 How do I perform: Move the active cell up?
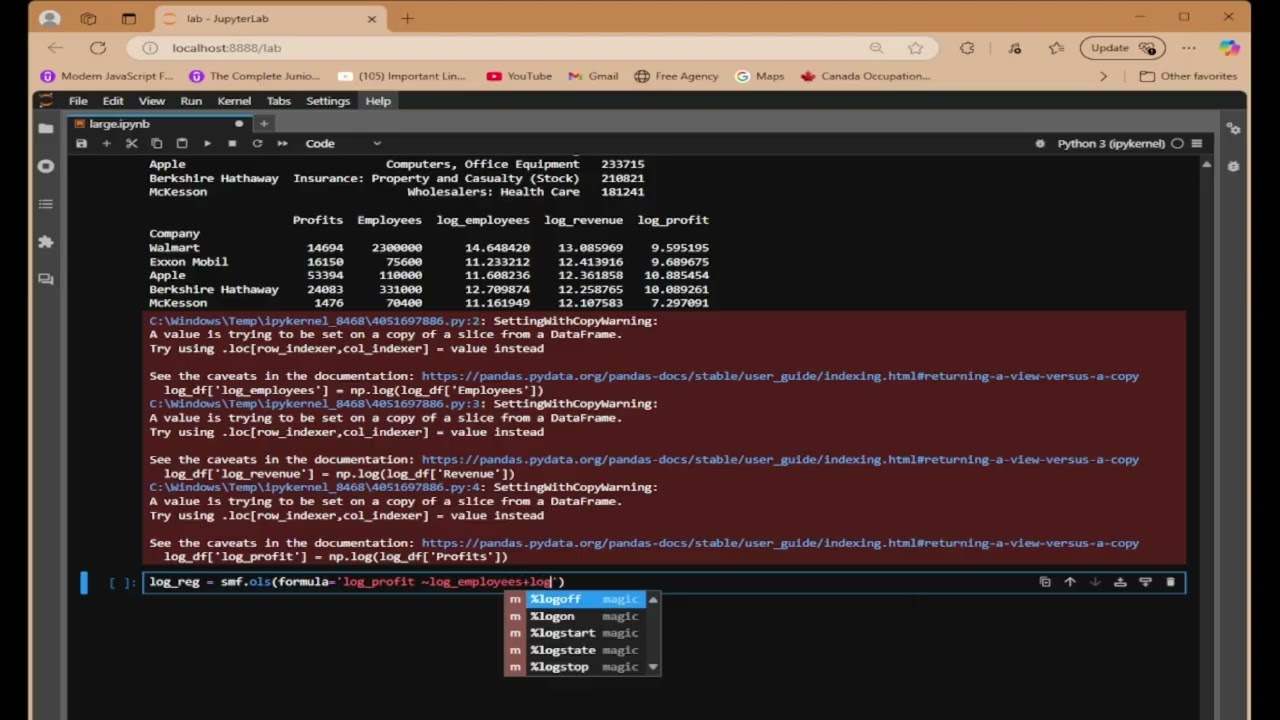click(x=1070, y=582)
